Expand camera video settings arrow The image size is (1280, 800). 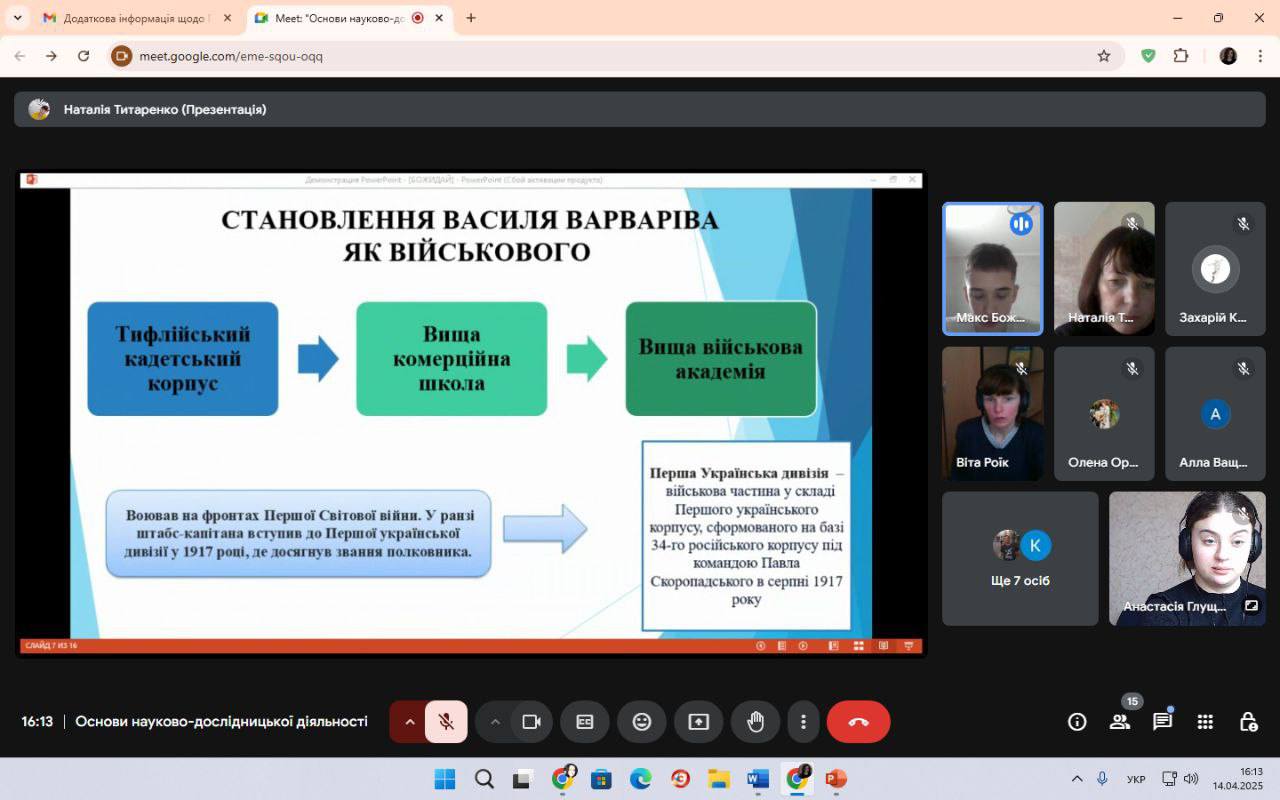coord(495,722)
